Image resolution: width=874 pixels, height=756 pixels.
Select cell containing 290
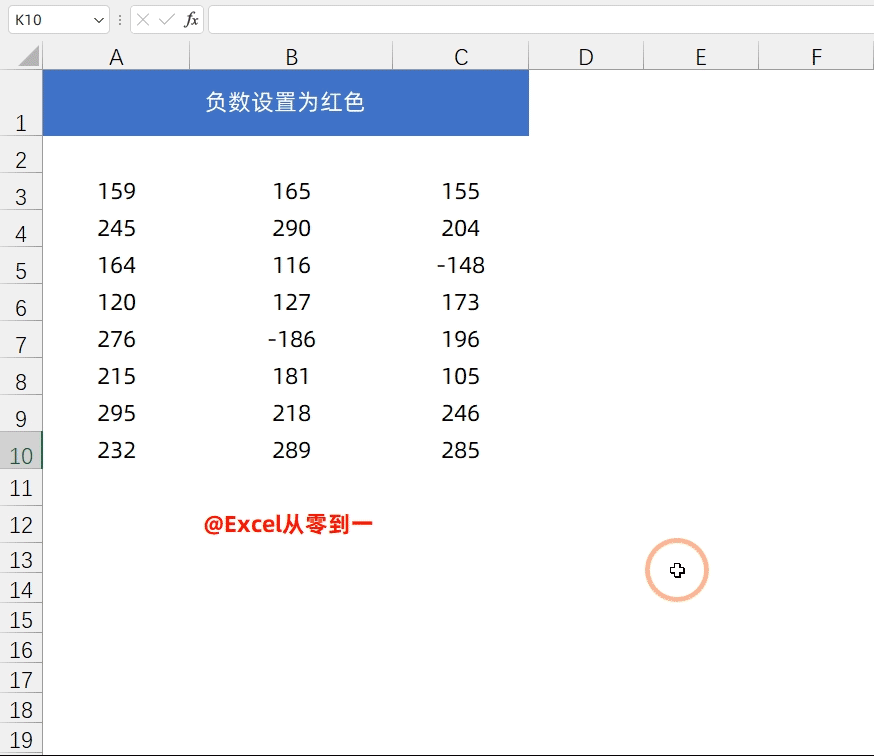[291, 228]
